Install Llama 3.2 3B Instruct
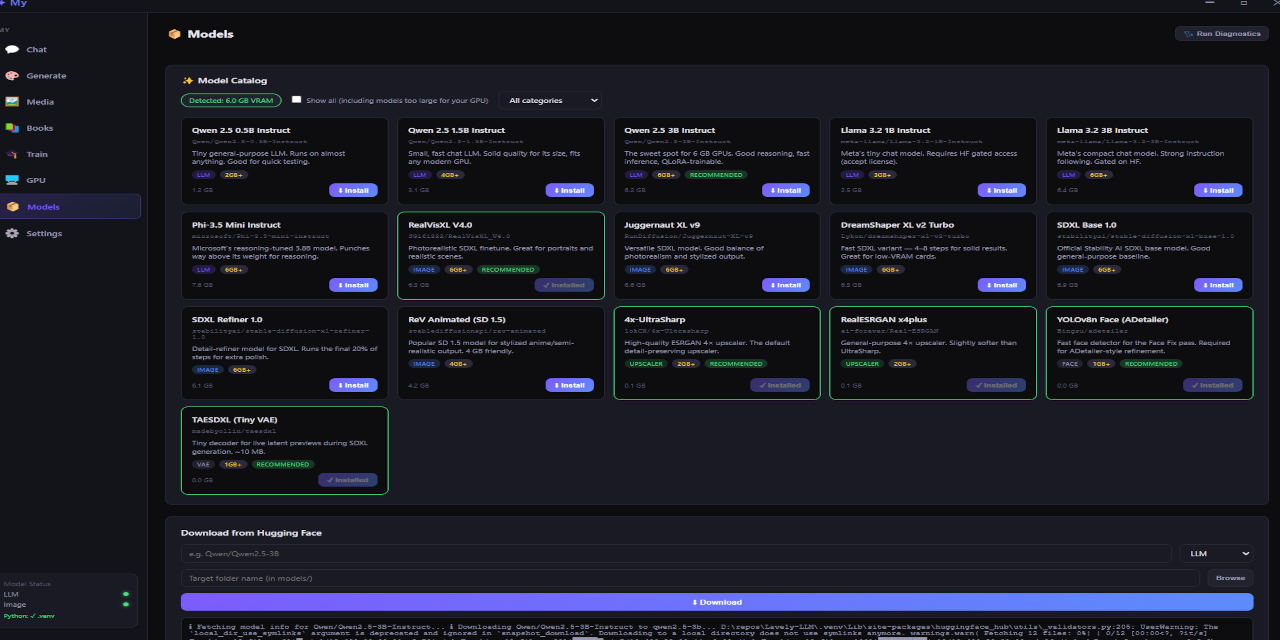 (1218, 190)
